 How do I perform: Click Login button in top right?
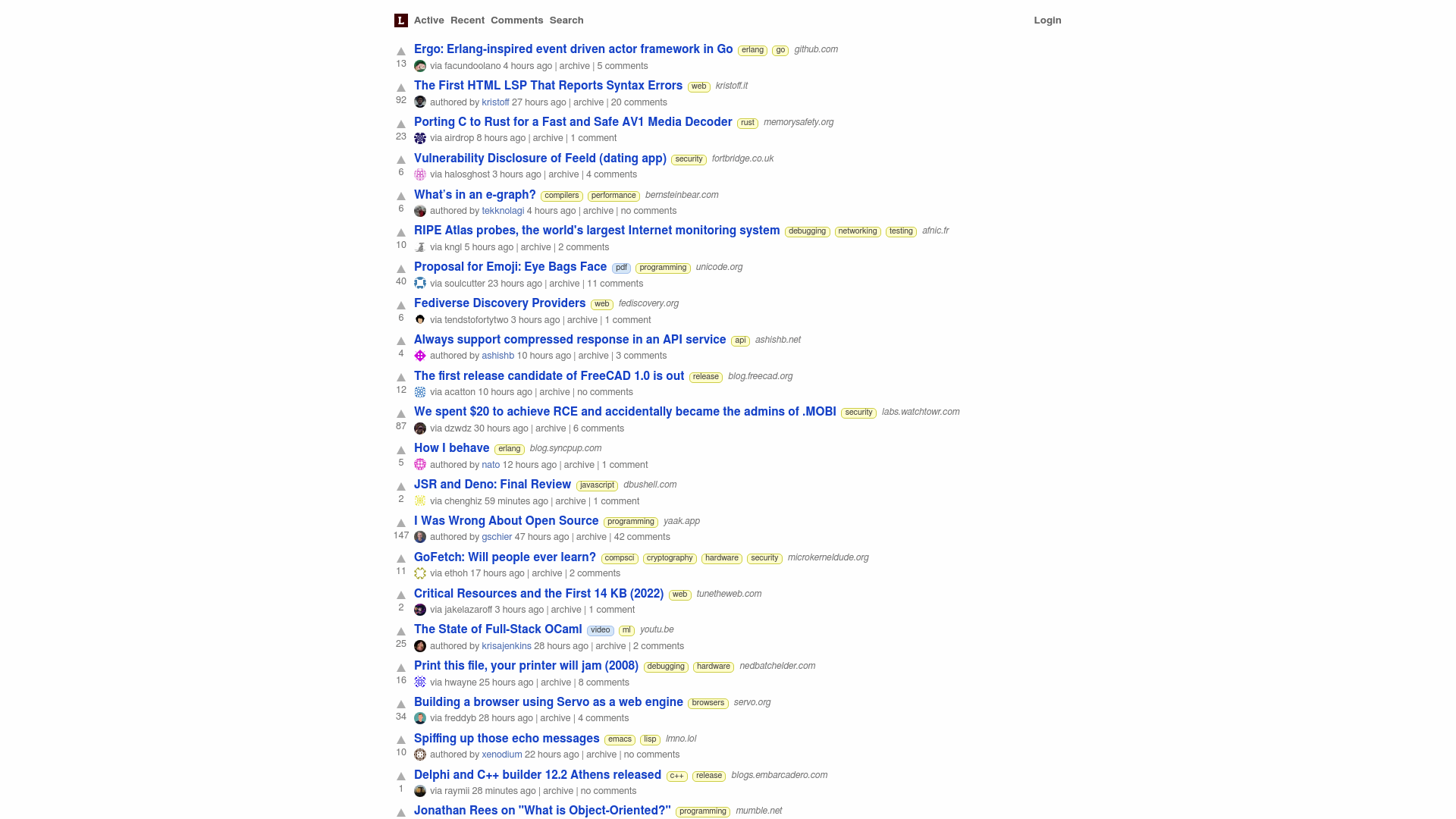(x=1048, y=20)
